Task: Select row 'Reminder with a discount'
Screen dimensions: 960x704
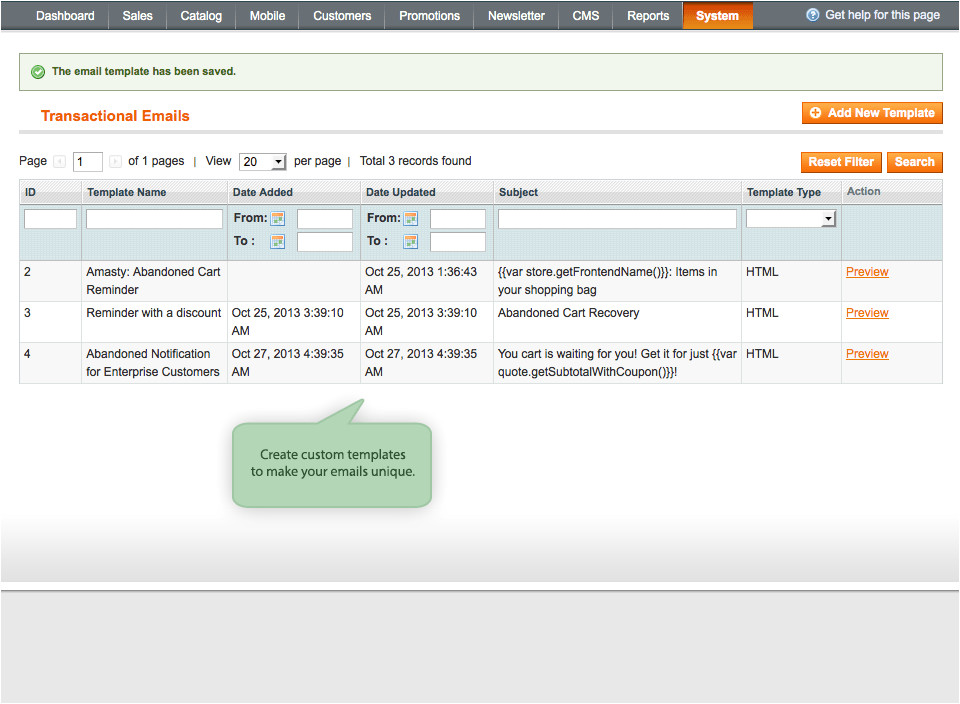Action: (x=481, y=322)
